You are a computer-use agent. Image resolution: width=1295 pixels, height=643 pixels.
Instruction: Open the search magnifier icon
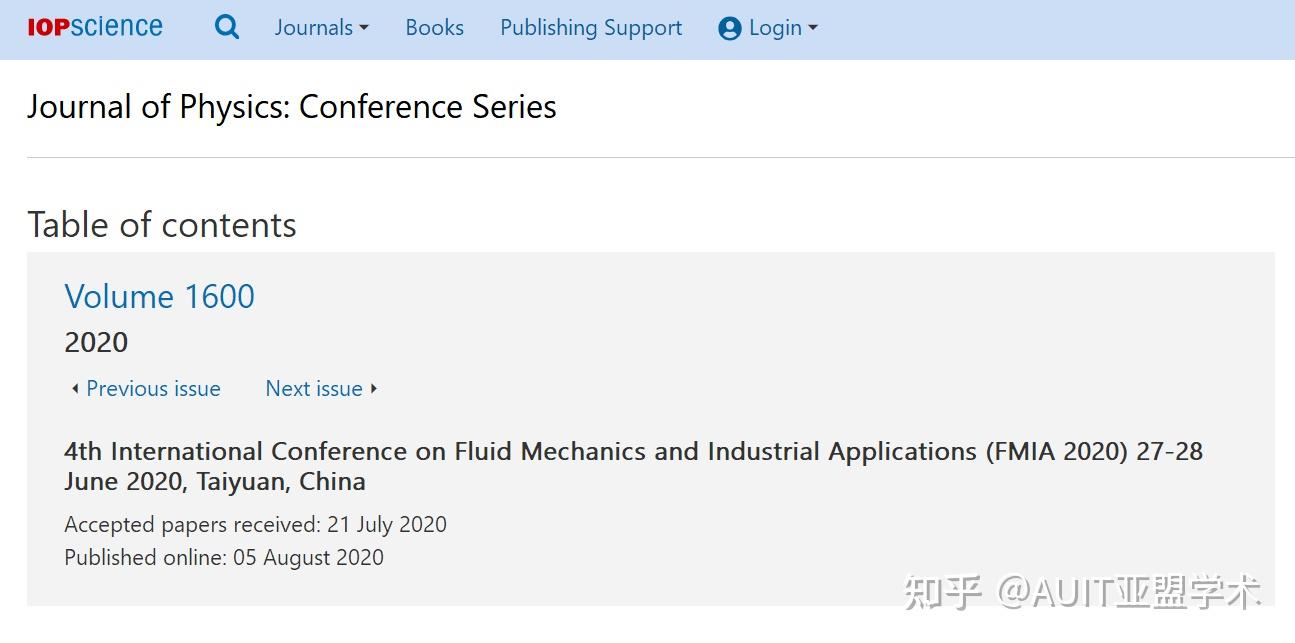227,27
